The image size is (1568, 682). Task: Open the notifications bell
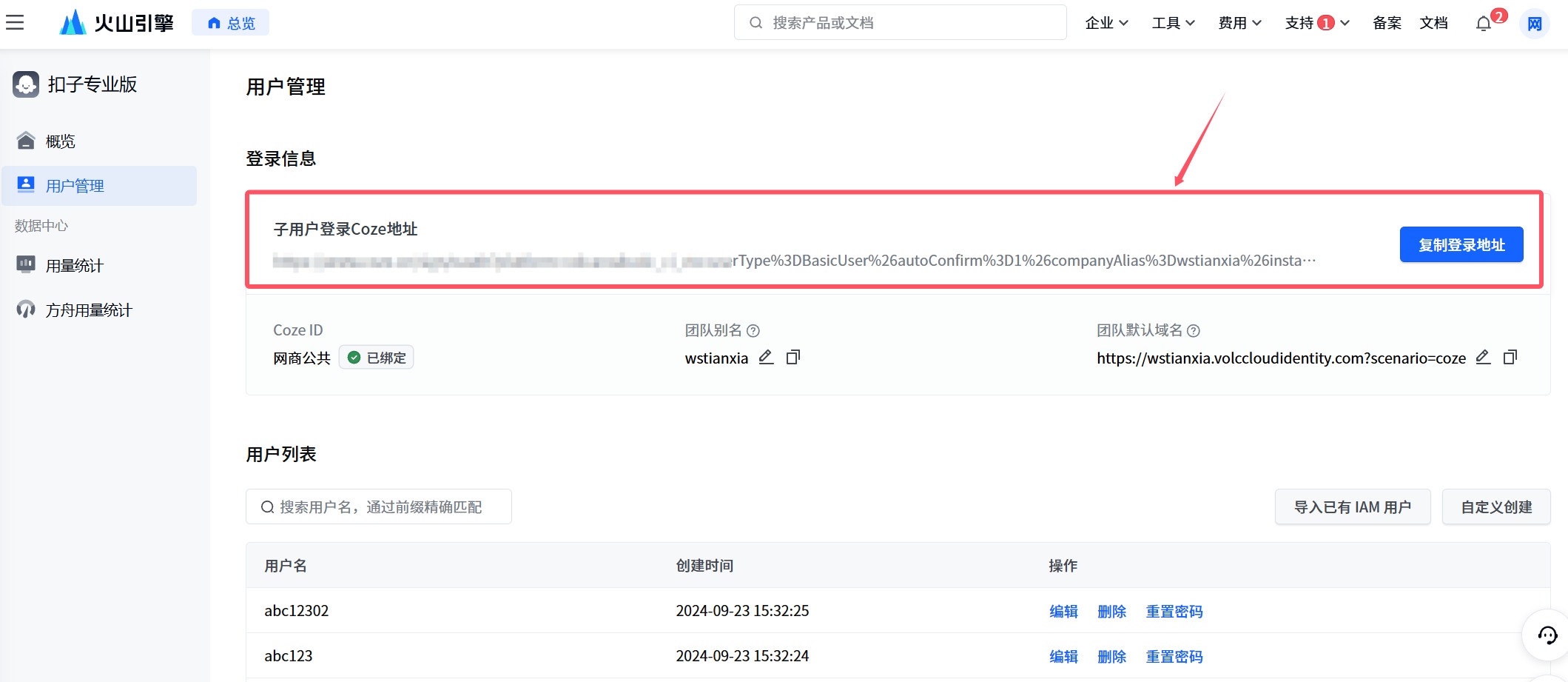[1484, 24]
